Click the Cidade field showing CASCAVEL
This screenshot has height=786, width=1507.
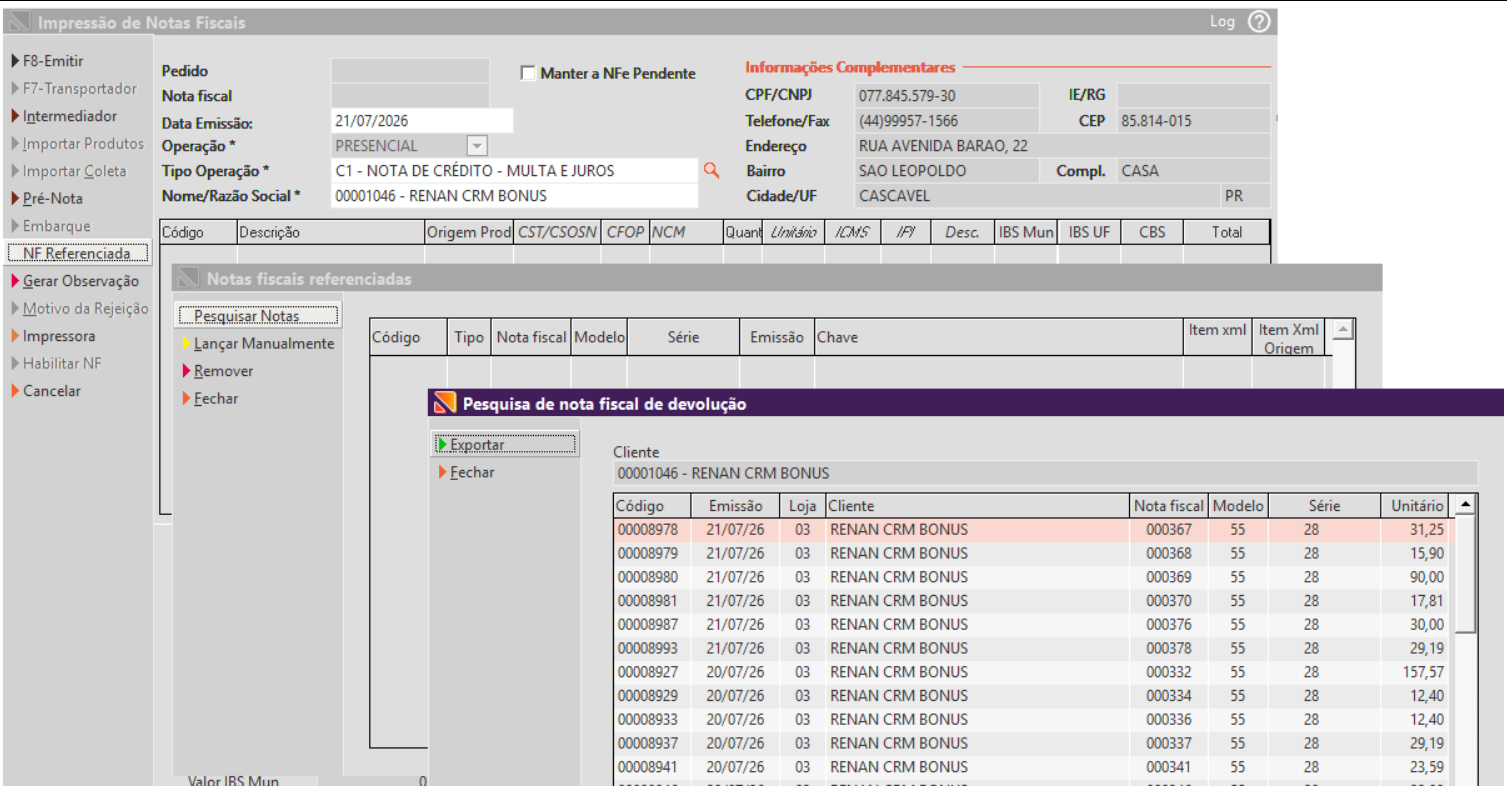tap(1038, 196)
